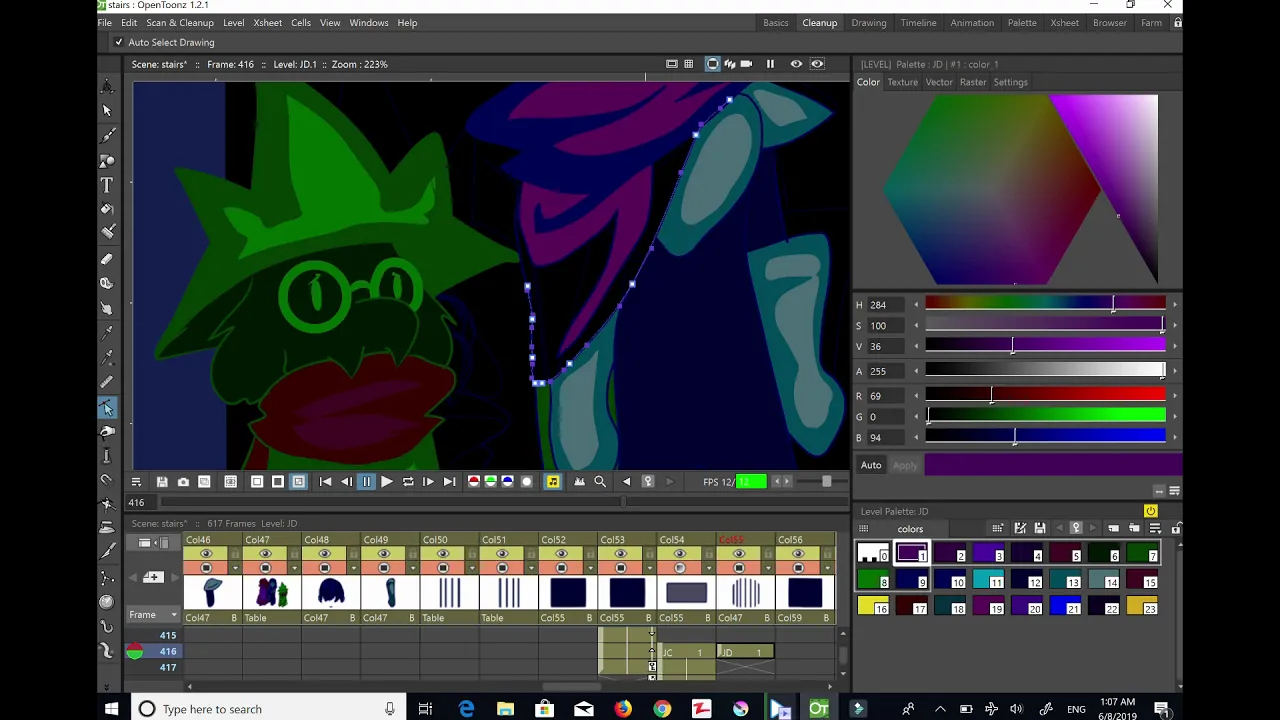Click the Auto button in style editor
Image resolution: width=1280 pixels, height=720 pixels.
click(871, 465)
